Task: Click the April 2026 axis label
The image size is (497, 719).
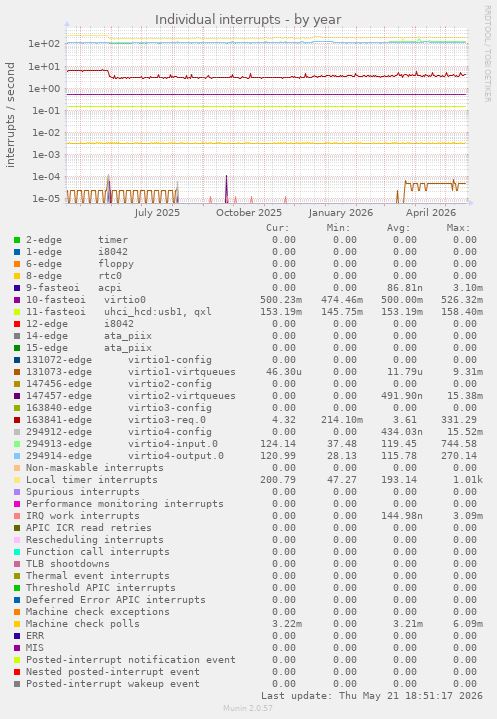Action: tap(431, 213)
